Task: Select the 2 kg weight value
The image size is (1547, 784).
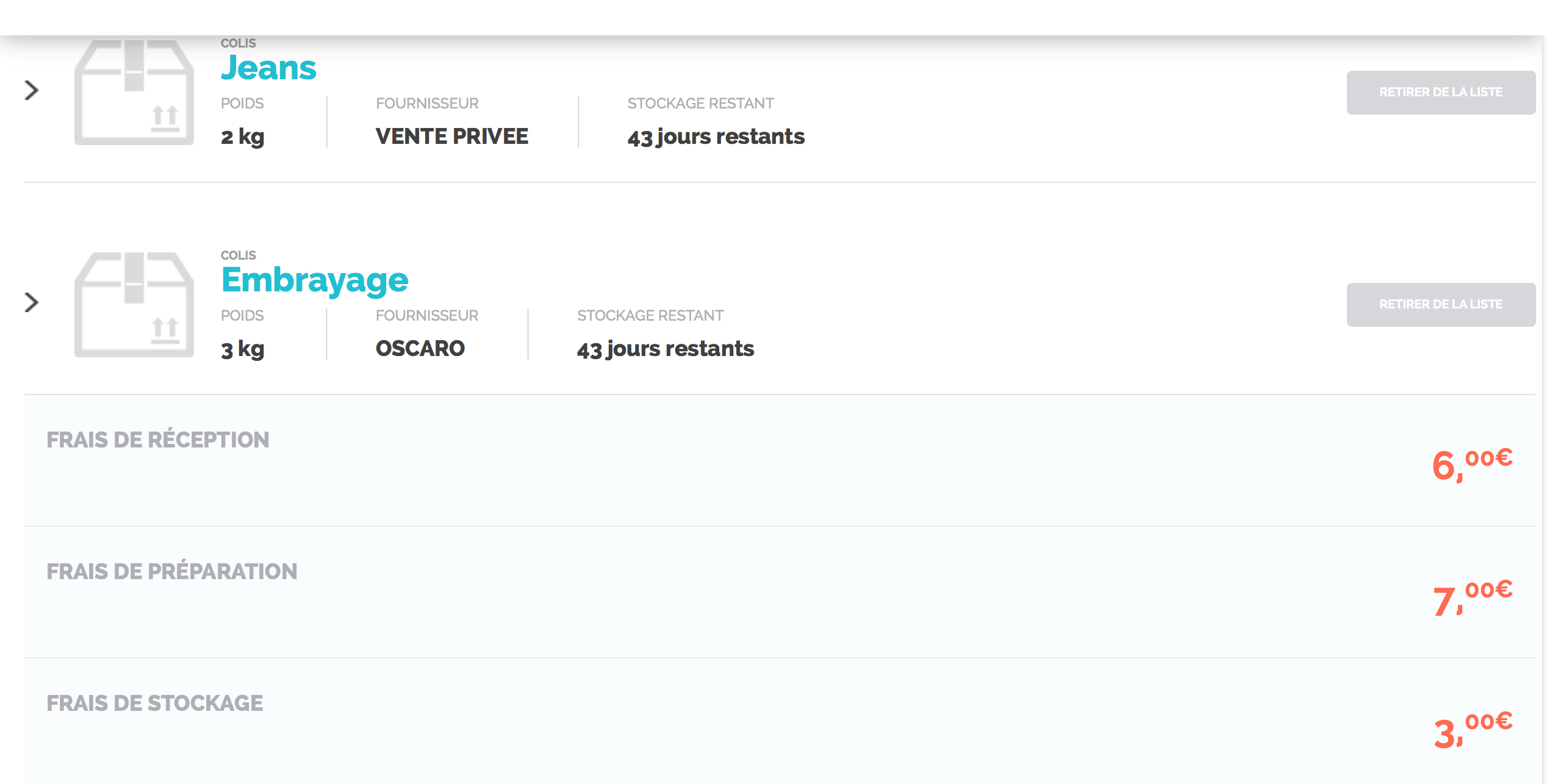Action: tap(242, 137)
